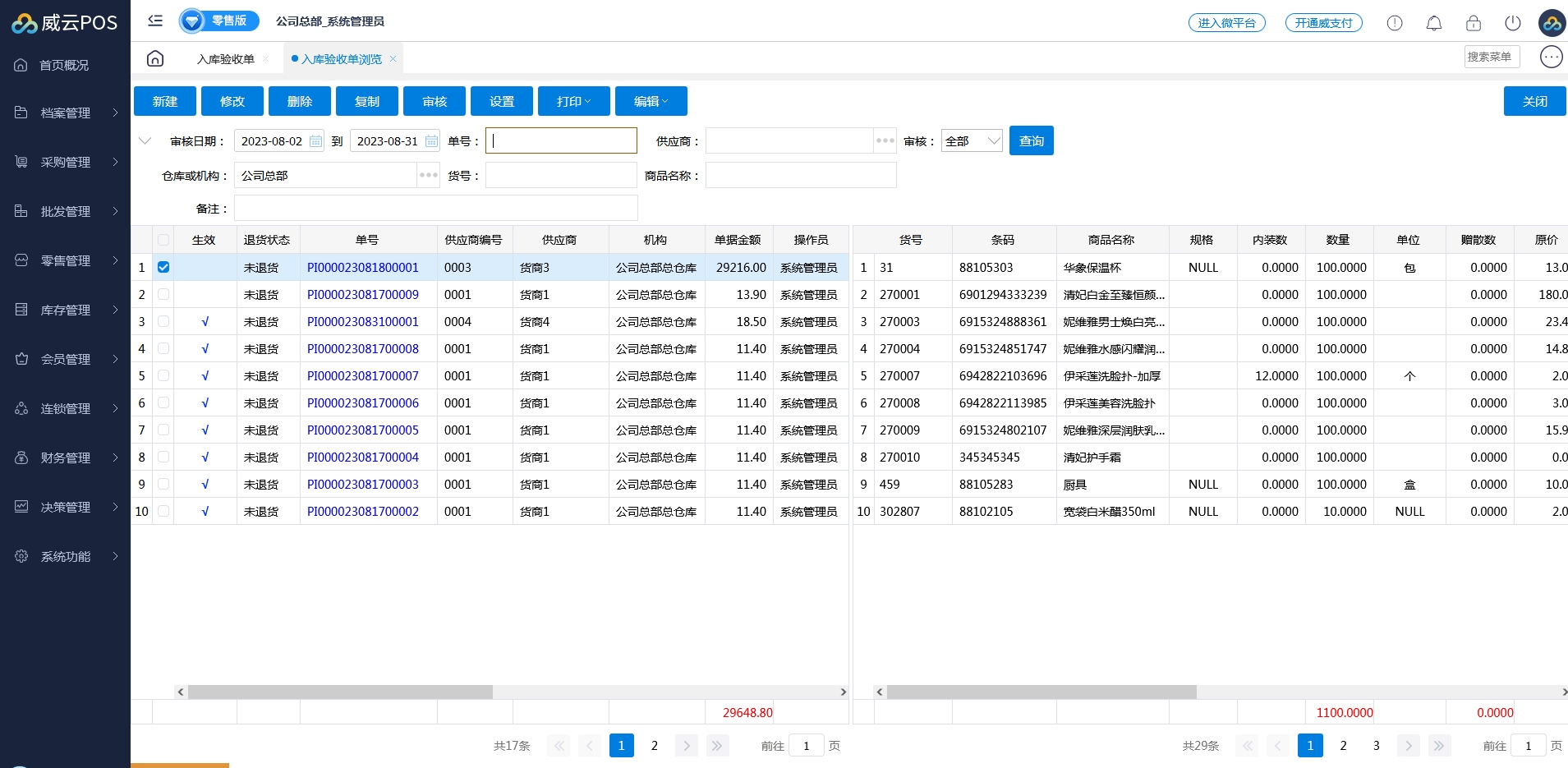Click the left table horizontal scrollbar

(x=340, y=692)
